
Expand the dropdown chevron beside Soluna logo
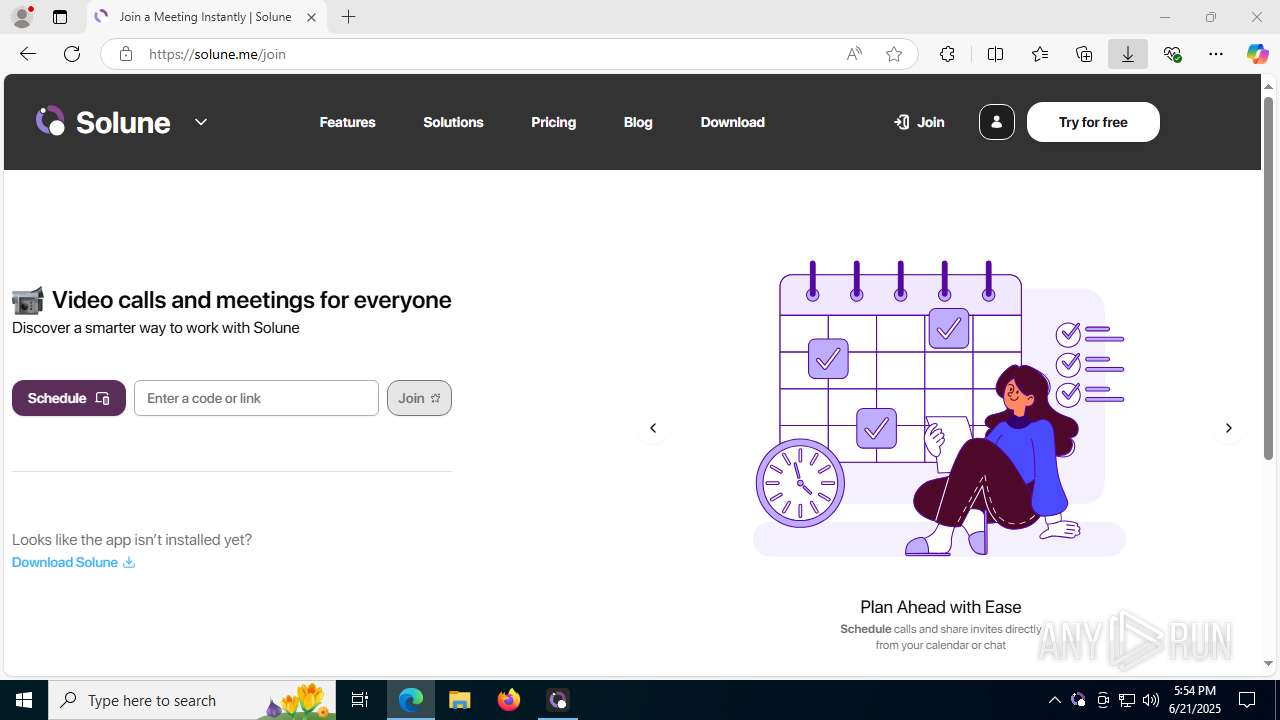201,122
